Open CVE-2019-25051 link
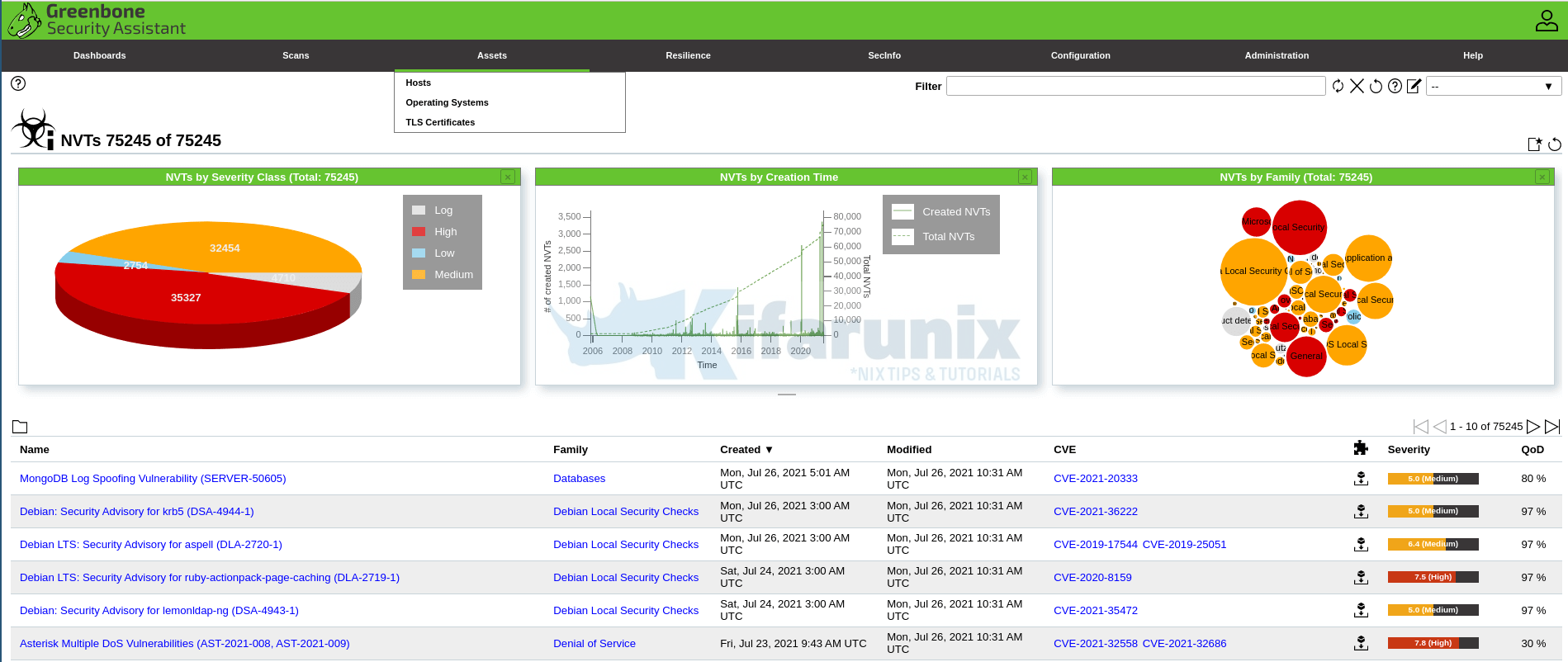This screenshot has width=1568, height=662. point(1184,545)
